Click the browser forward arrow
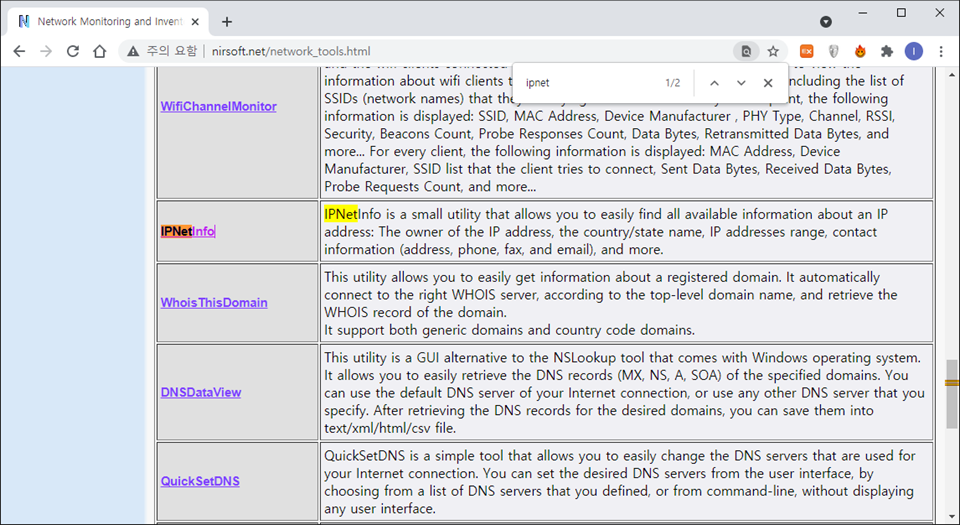960x525 pixels. pyautogui.click(x=46, y=51)
